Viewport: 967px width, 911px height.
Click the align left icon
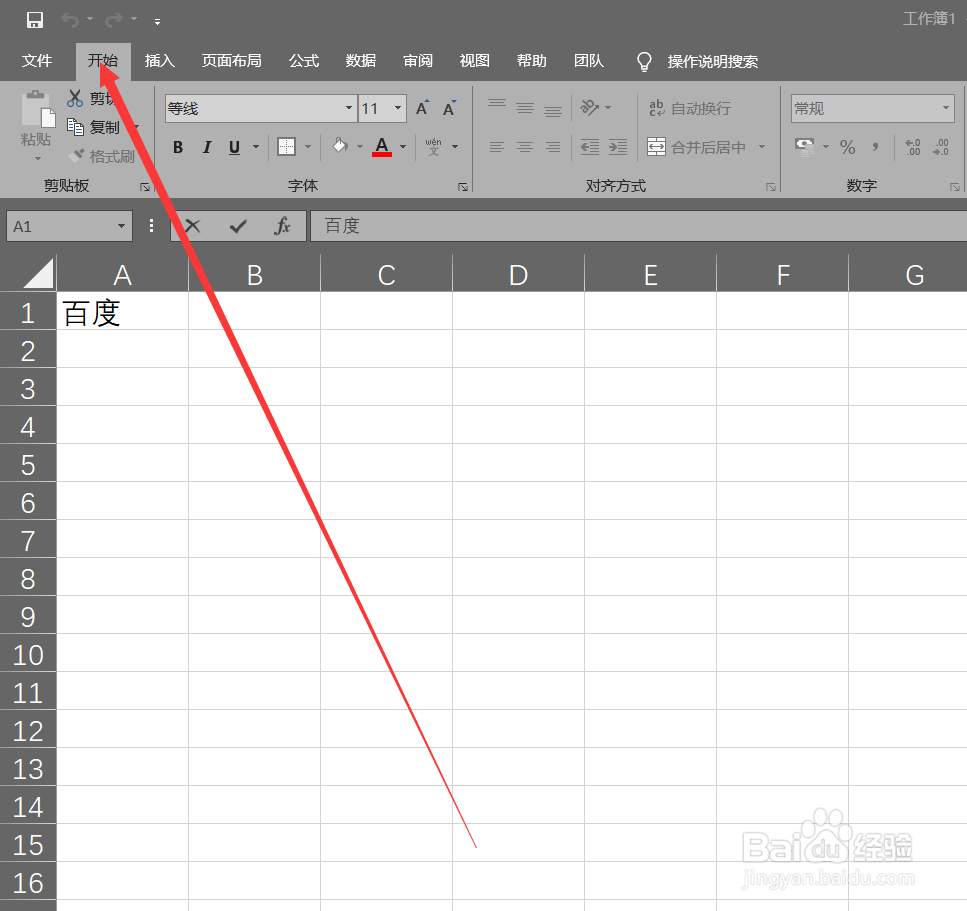click(497, 147)
